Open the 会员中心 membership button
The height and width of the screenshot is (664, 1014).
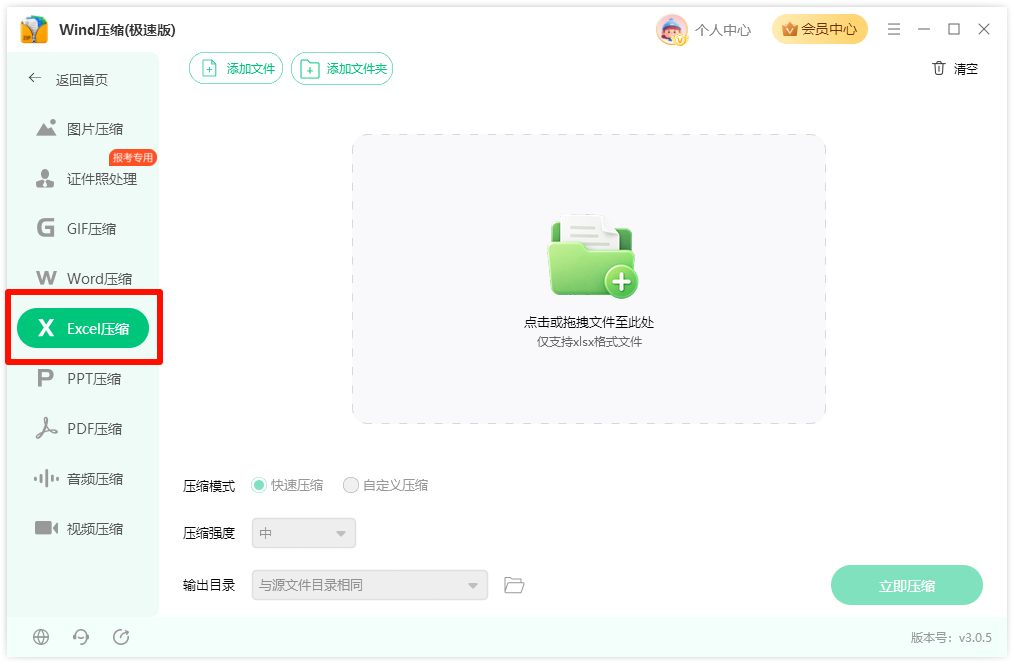[819, 29]
